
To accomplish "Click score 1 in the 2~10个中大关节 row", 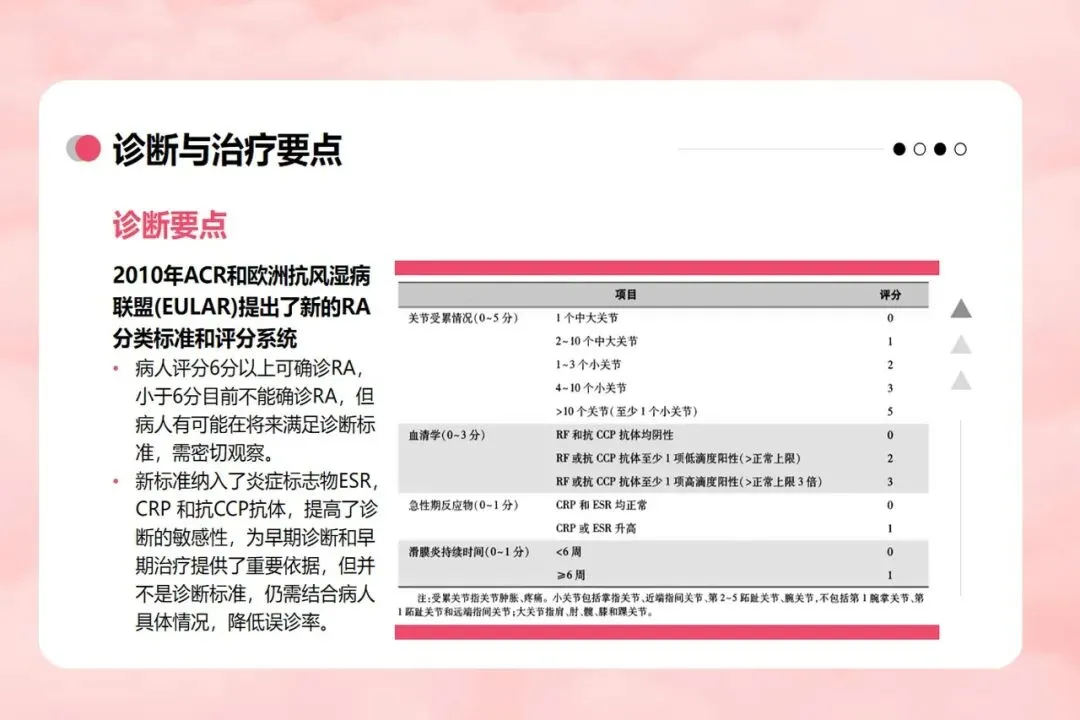I will (x=890, y=341).
